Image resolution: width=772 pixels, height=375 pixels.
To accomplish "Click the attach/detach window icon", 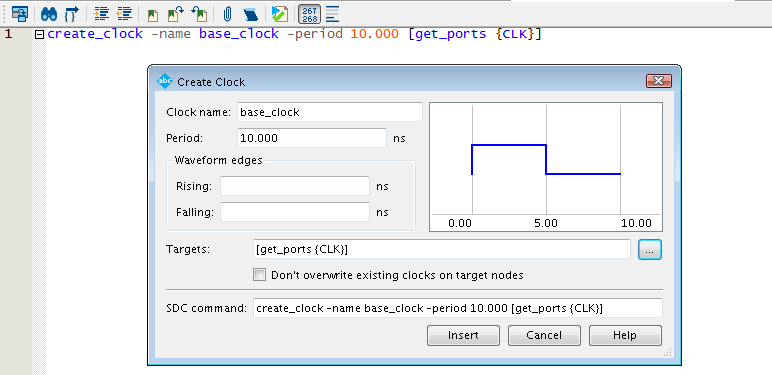I will (20, 14).
